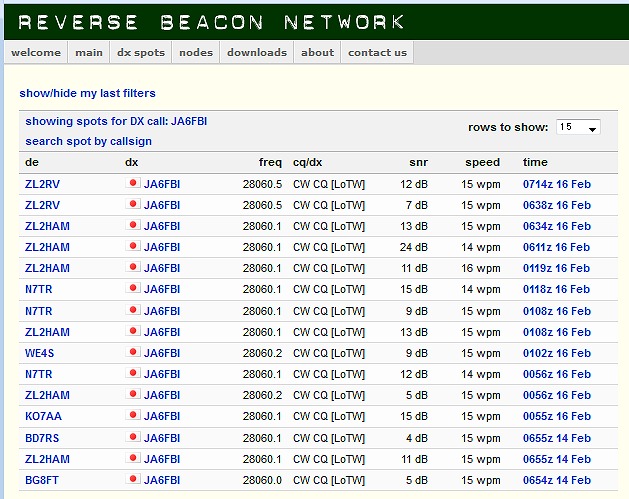This screenshot has height=499, width=629.
Task: Click JA6FBI callsign in the BG8FT row
Action: (162, 480)
